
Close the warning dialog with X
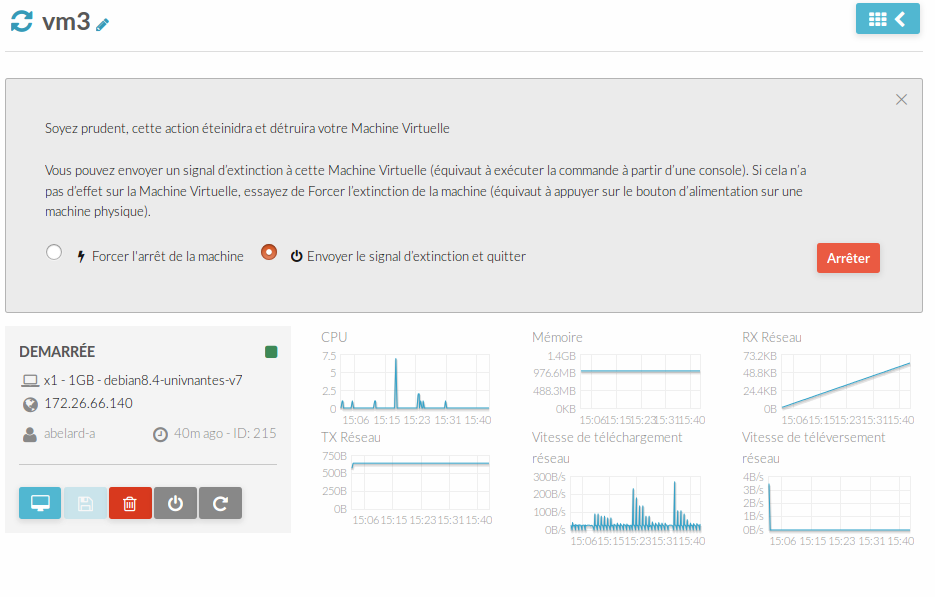(x=901, y=100)
